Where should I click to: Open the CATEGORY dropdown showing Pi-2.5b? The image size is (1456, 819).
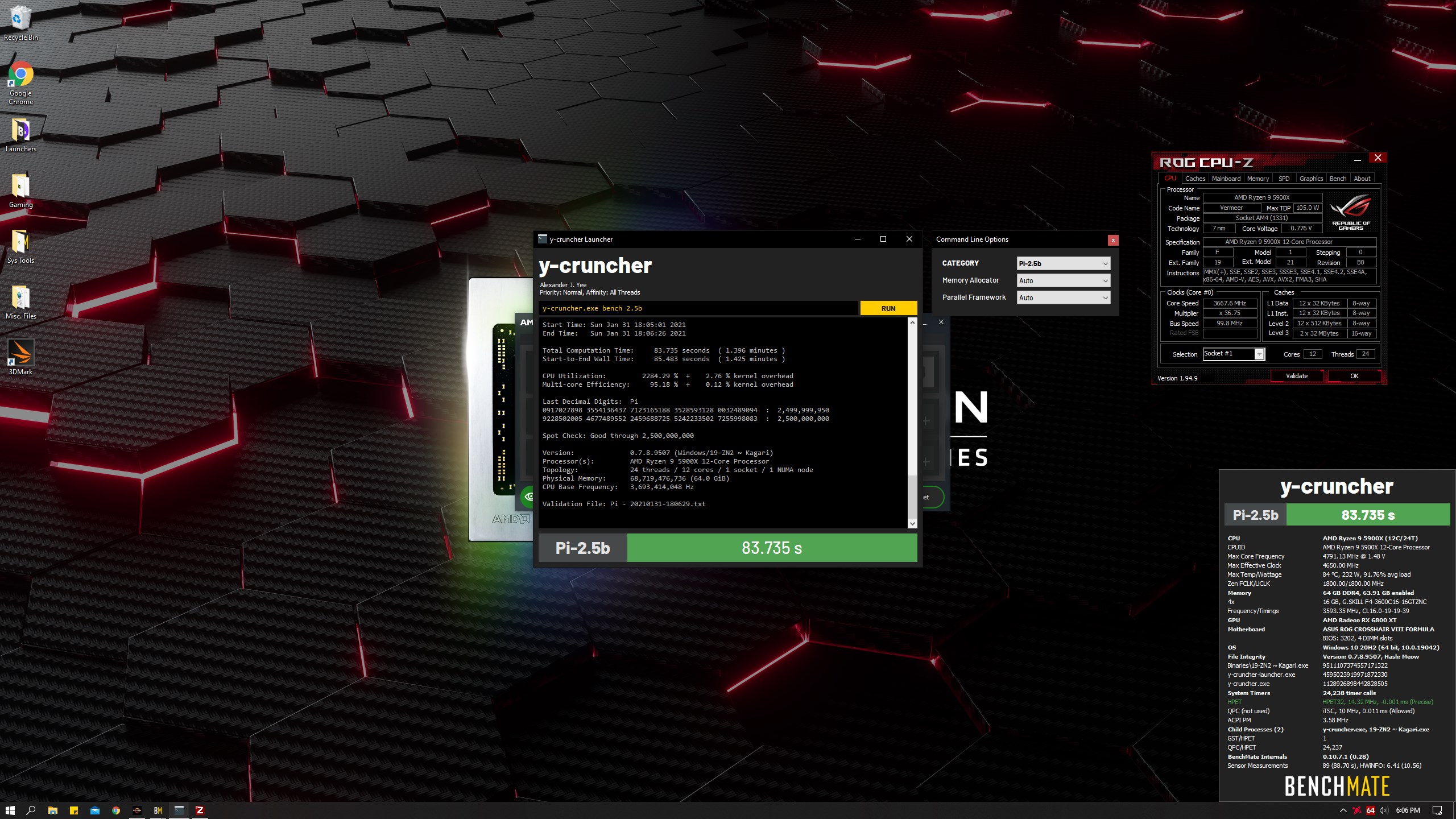1063,263
